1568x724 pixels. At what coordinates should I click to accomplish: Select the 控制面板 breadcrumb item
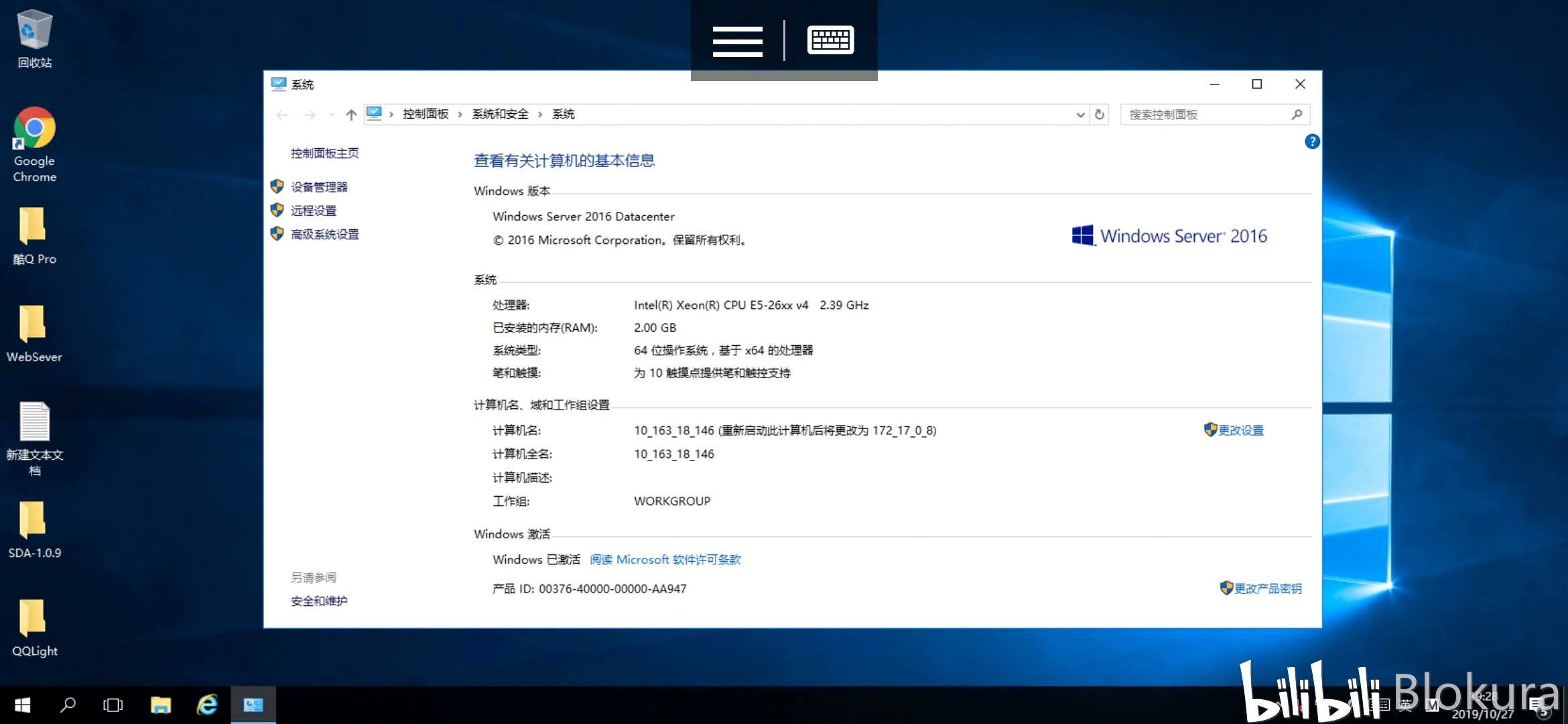pyautogui.click(x=426, y=114)
